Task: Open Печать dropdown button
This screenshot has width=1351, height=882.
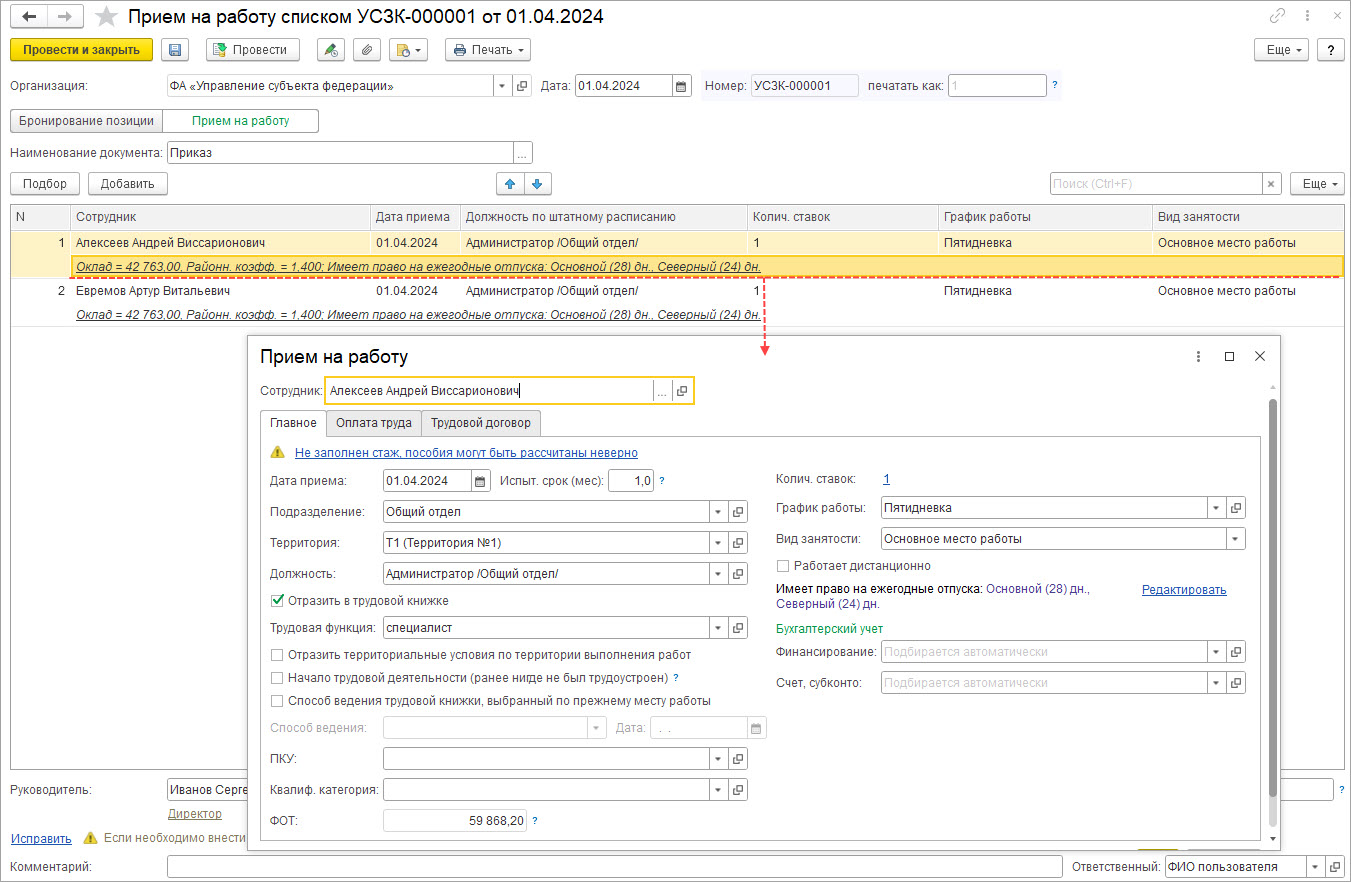Action: tap(488, 50)
